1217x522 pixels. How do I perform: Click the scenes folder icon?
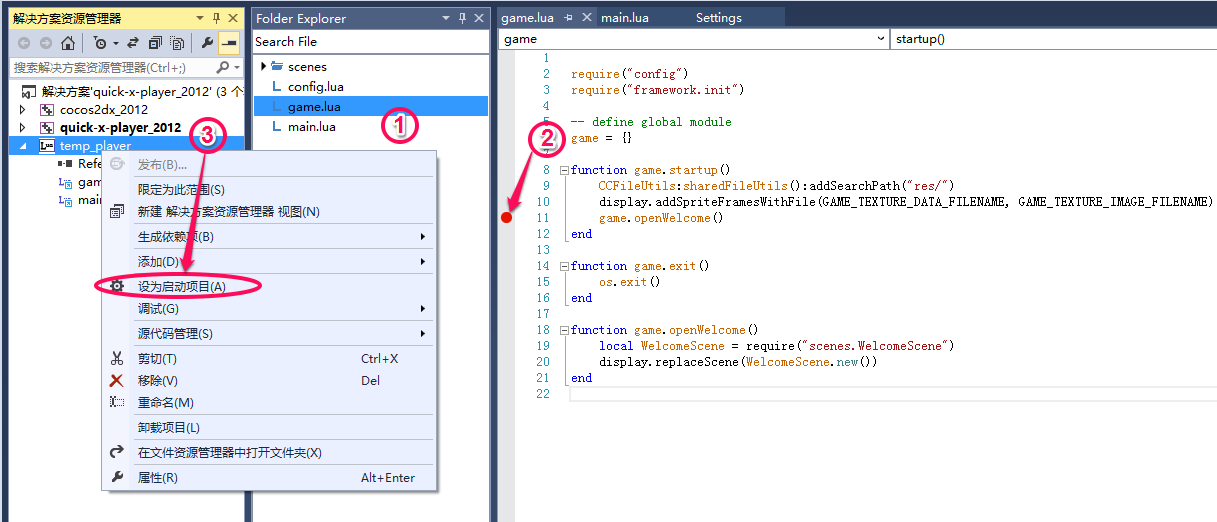278,67
